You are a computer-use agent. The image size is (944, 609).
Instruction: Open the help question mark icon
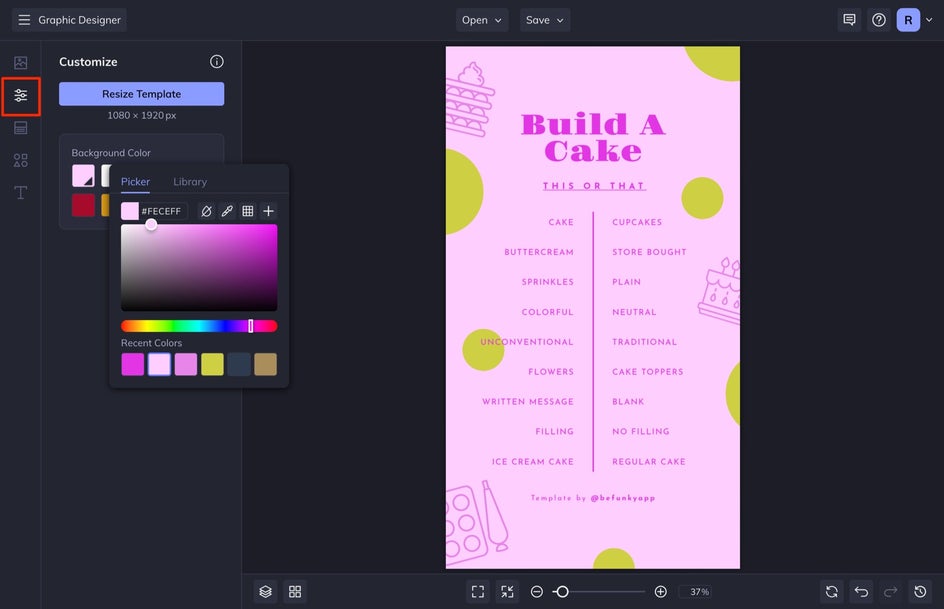[x=879, y=20]
